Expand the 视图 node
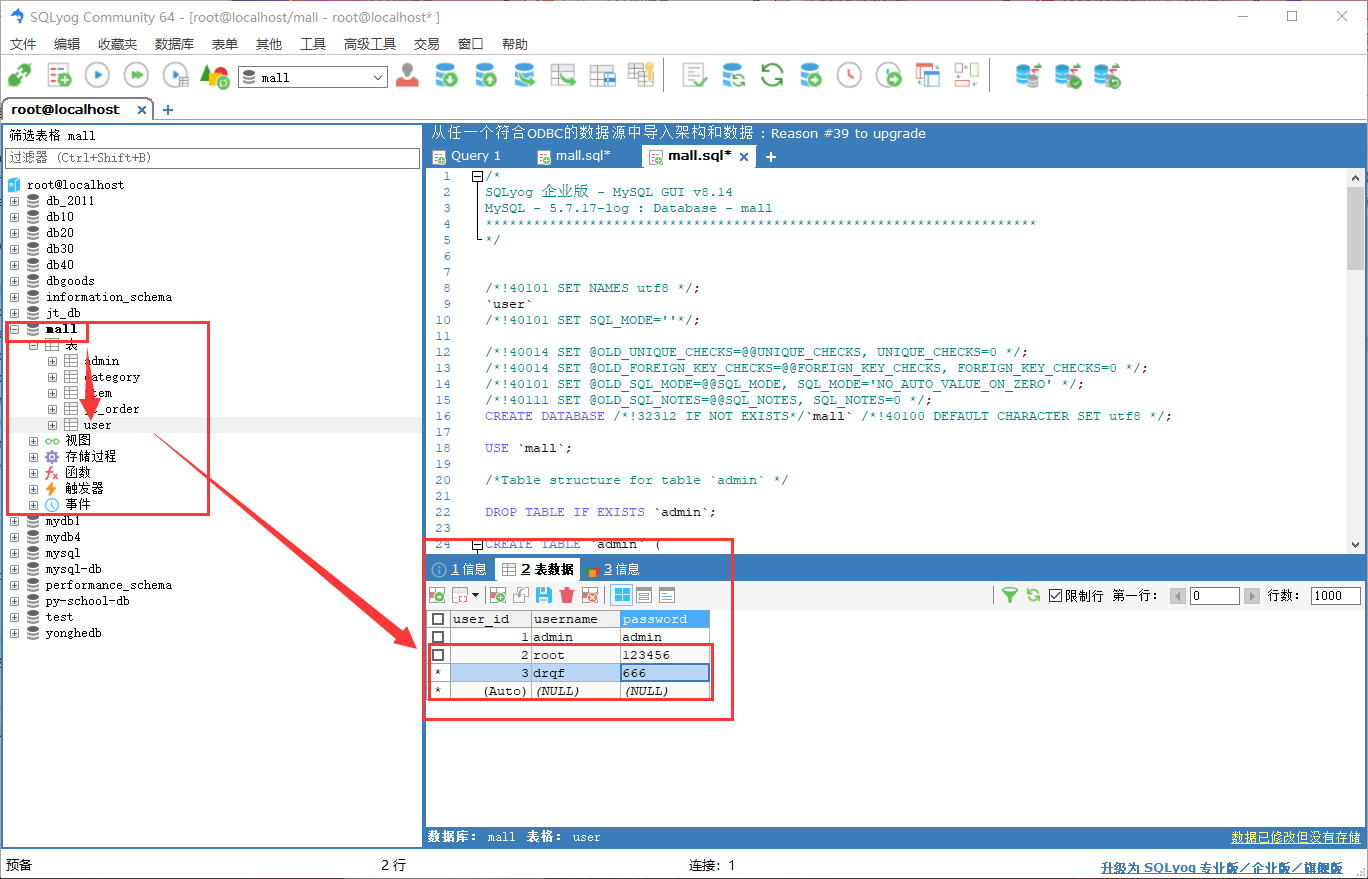The image size is (1368, 879). [33, 441]
